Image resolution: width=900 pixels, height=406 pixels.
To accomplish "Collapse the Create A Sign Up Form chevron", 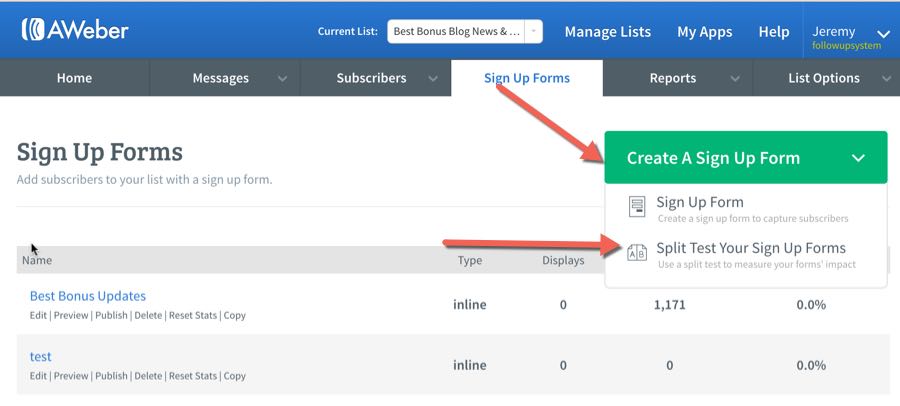I will 858,158.
